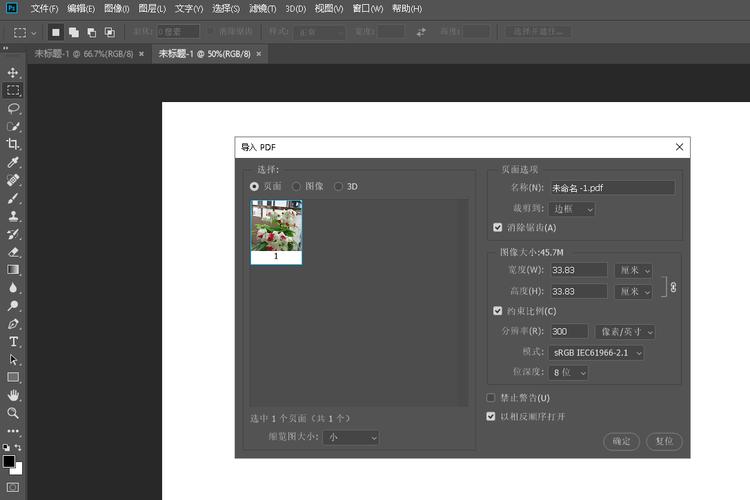Select the Eraser tool
Screen dimensions: 750x500
(x=13, y=252)
